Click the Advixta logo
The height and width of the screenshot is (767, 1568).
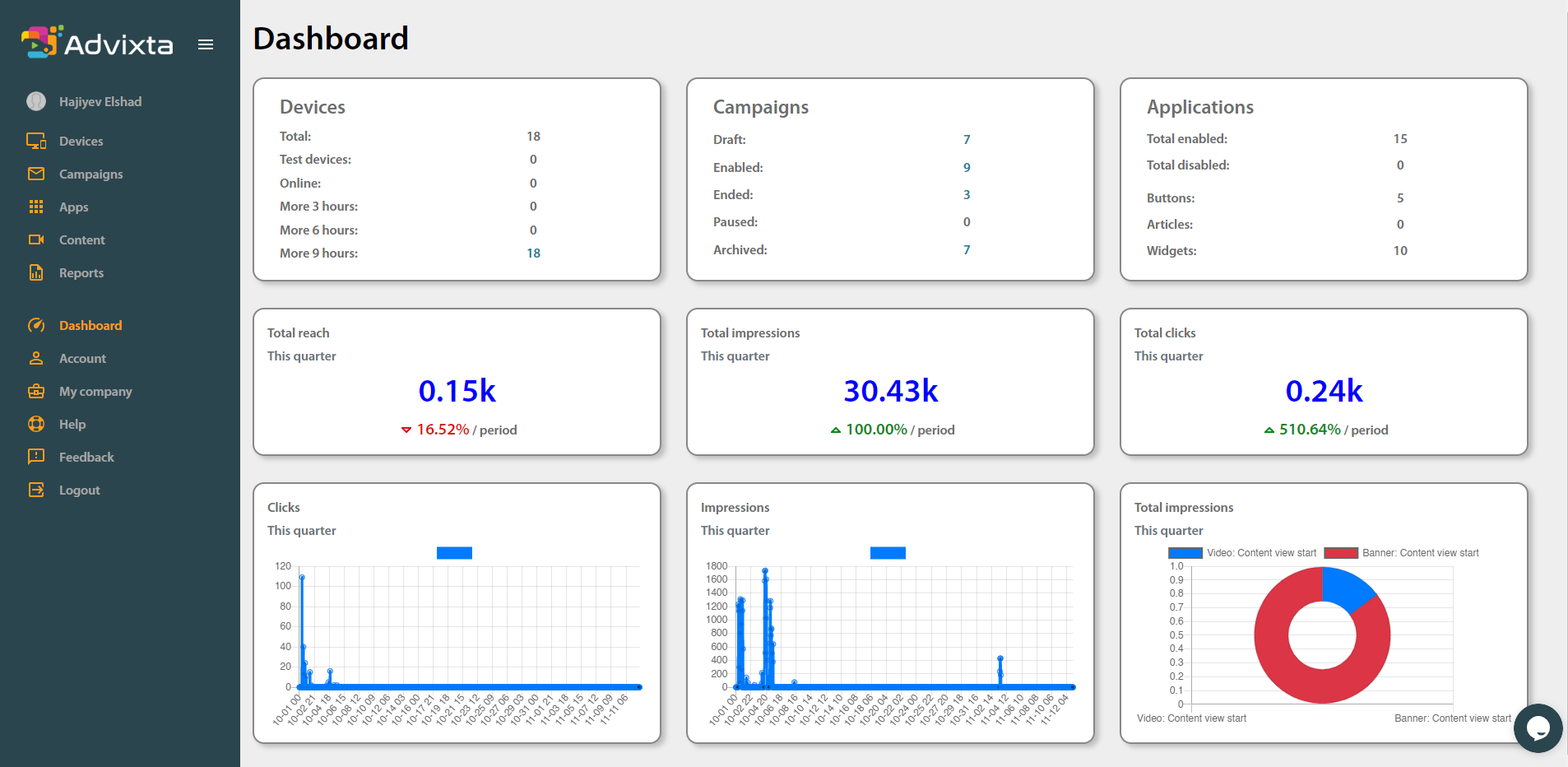pos(97,42)
